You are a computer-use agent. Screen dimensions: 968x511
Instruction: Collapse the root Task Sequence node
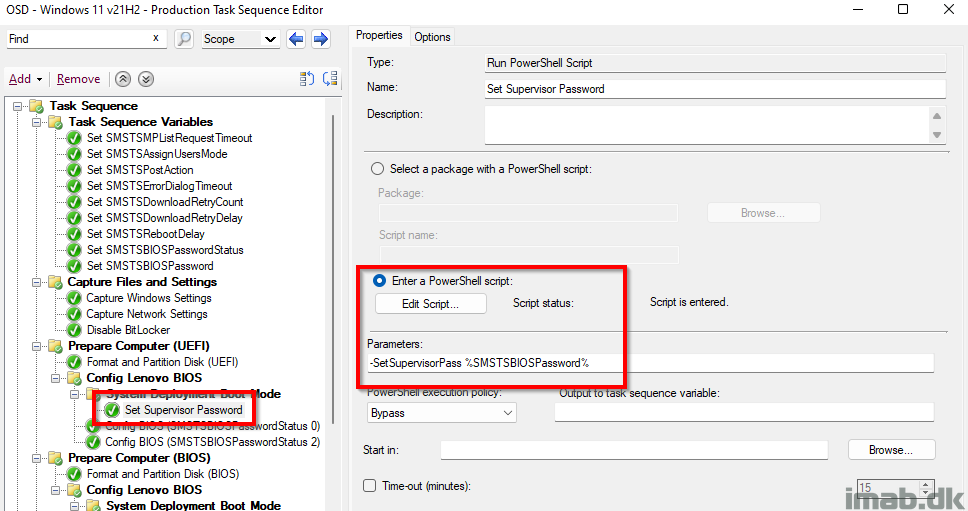pos(18,106)
